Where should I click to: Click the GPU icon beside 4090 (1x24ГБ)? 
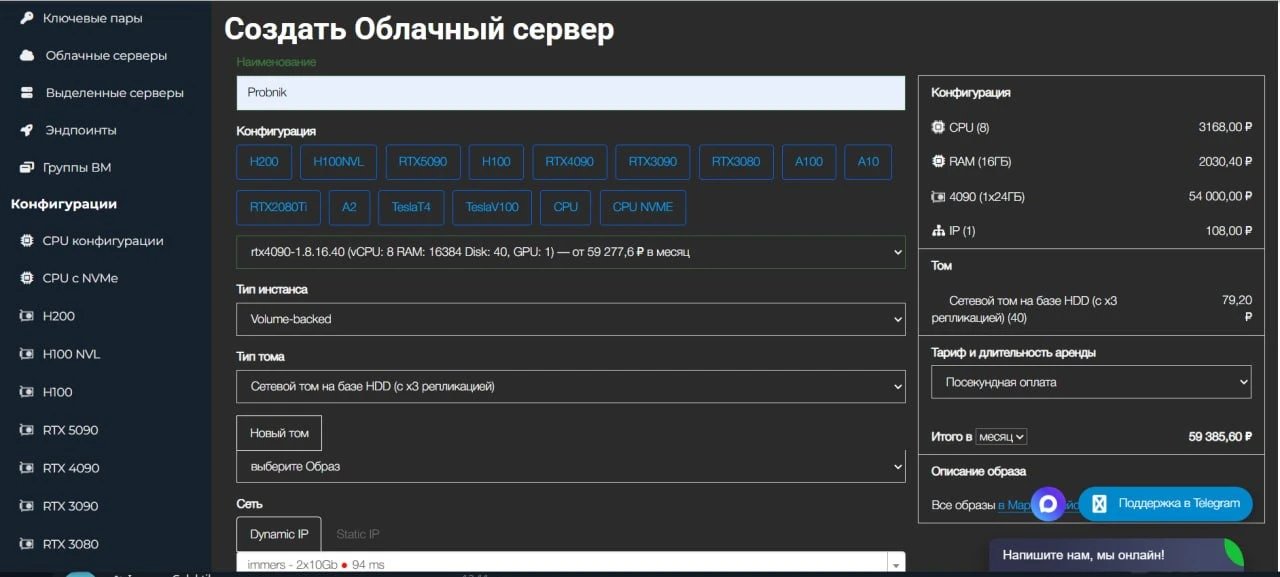(x=938, y=196)
